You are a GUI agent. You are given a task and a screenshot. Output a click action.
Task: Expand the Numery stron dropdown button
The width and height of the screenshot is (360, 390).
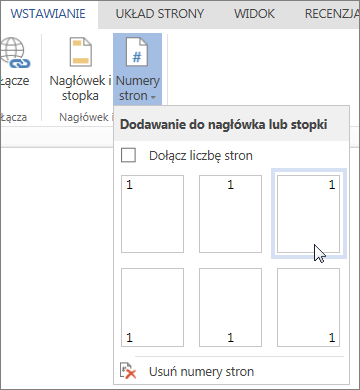coord(137,70)
